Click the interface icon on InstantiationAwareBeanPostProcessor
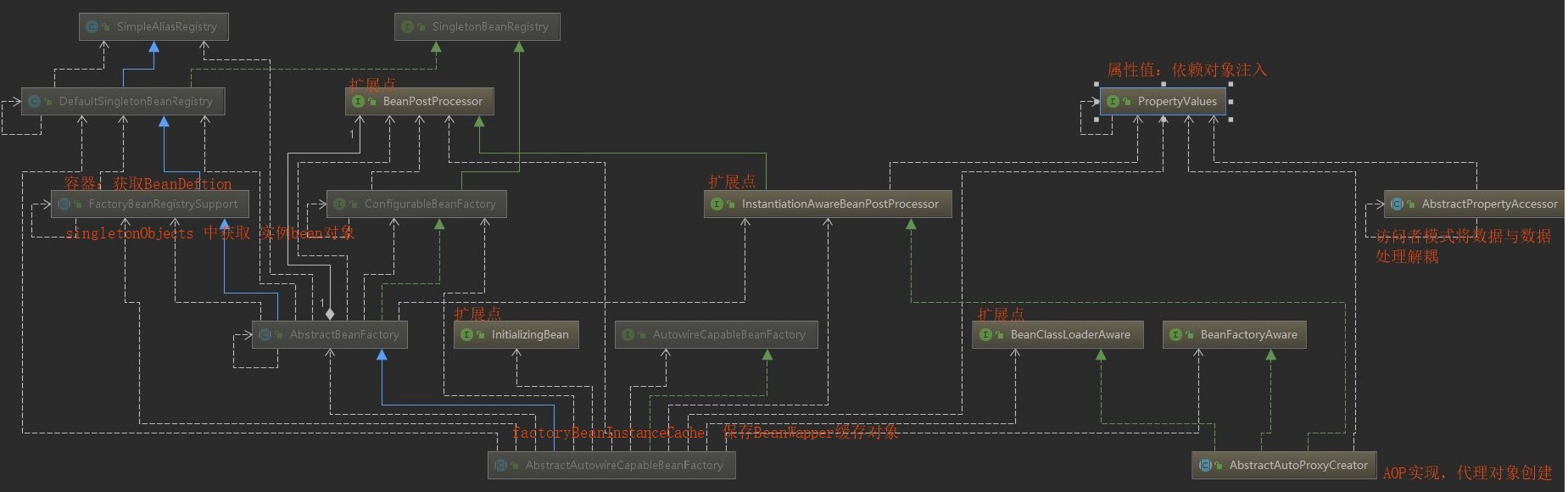Screen dimensions: 1568x492 (717, 204)
